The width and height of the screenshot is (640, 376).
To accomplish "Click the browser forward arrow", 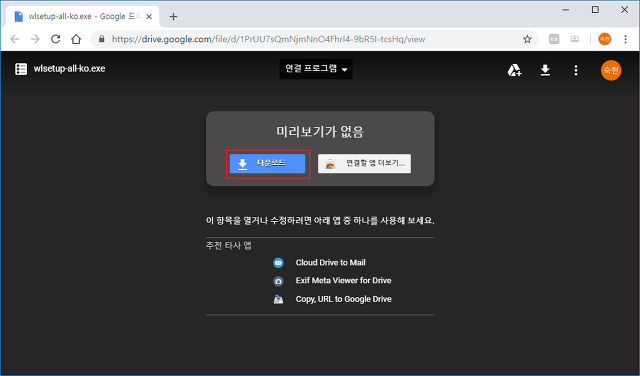I will [35, 39].
